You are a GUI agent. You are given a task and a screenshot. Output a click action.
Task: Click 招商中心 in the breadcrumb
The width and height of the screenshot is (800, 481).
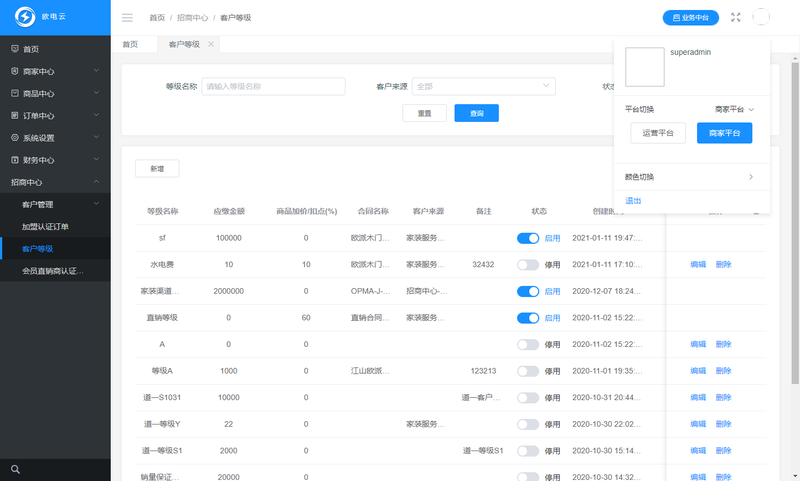pyautogui.click(x=192, y=18)
